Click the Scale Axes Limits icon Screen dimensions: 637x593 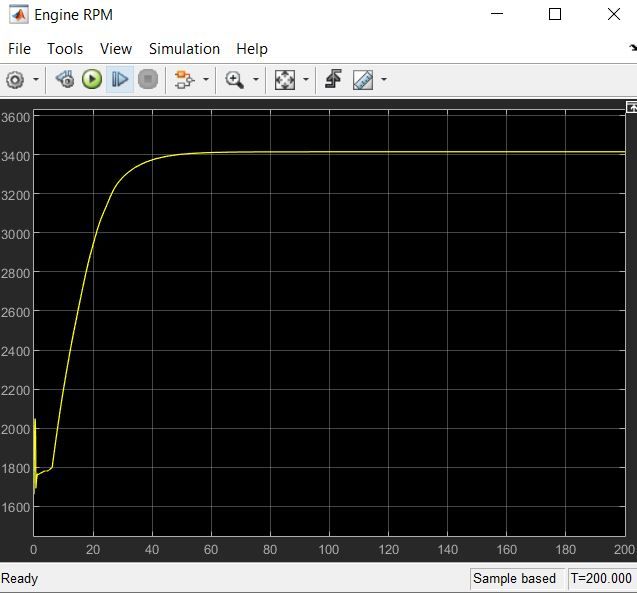click(x=285, y=80)
